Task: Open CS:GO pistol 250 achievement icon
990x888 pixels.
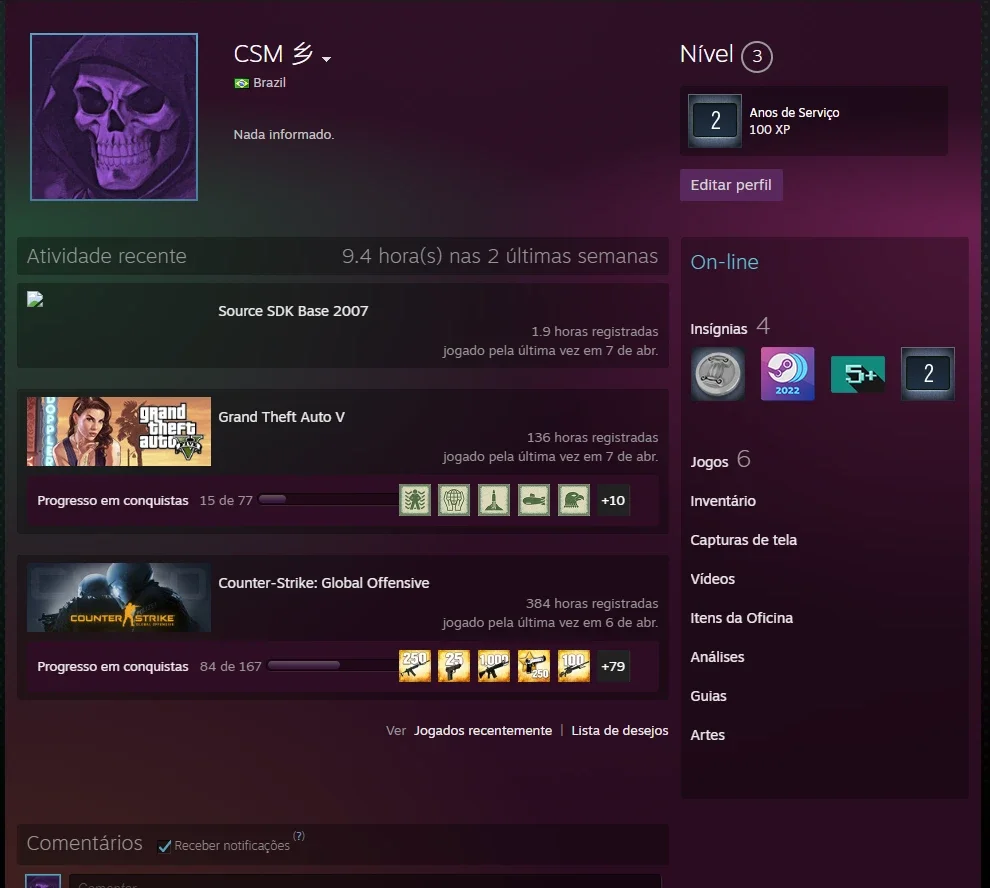Action: point(534,666)
